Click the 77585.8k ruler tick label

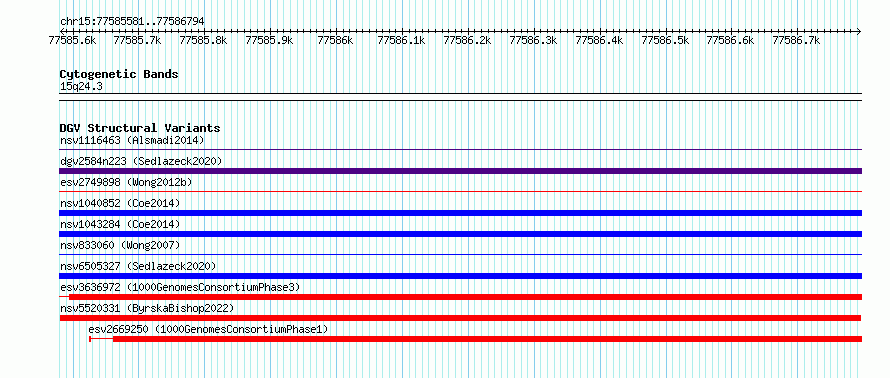coord(203,40)
